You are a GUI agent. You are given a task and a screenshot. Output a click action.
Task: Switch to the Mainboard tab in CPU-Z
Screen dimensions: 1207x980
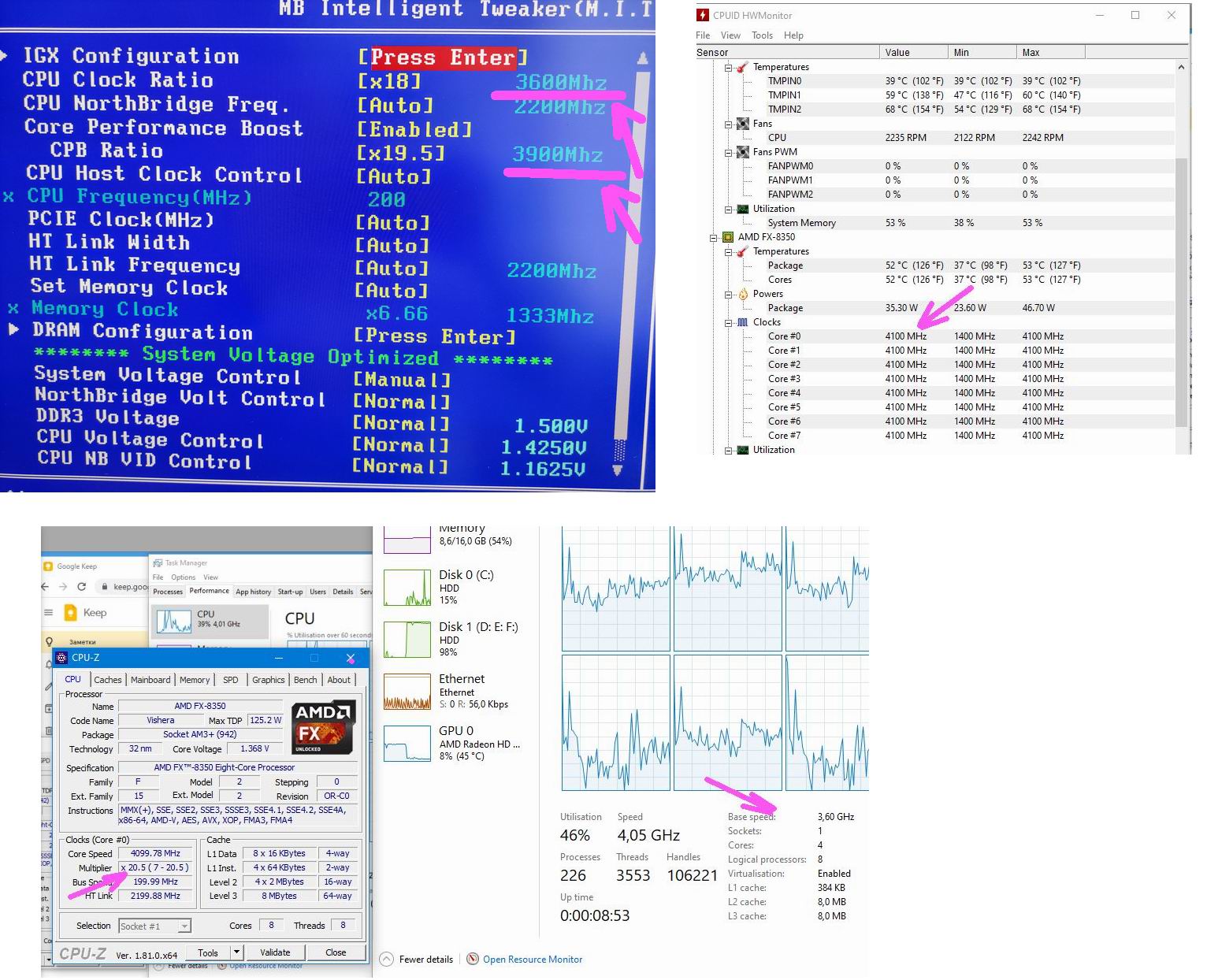point(150,680)
